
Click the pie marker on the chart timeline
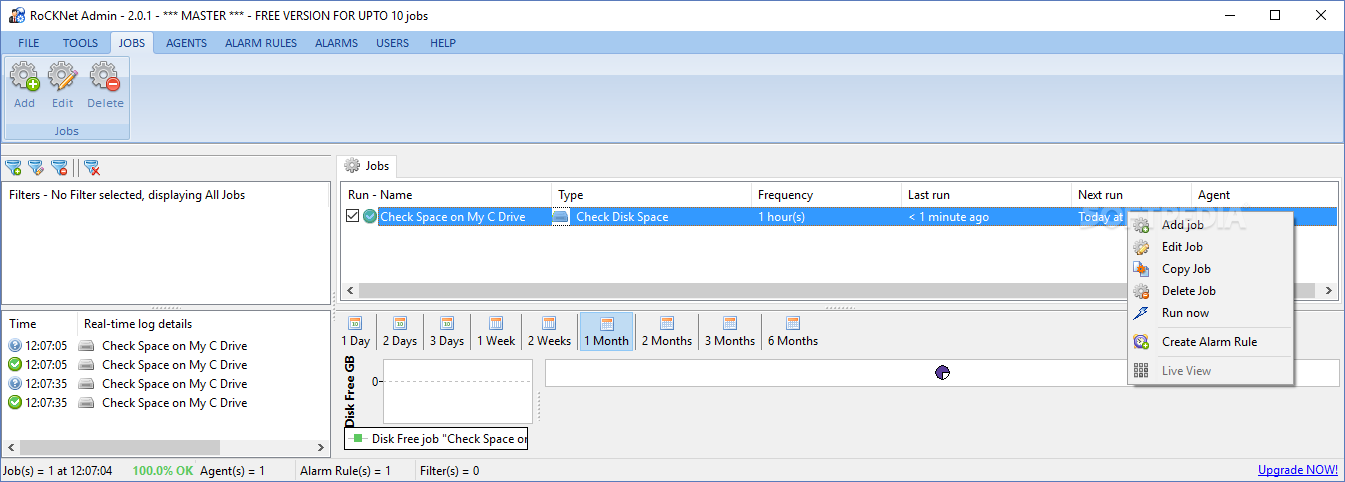point(942,373)
